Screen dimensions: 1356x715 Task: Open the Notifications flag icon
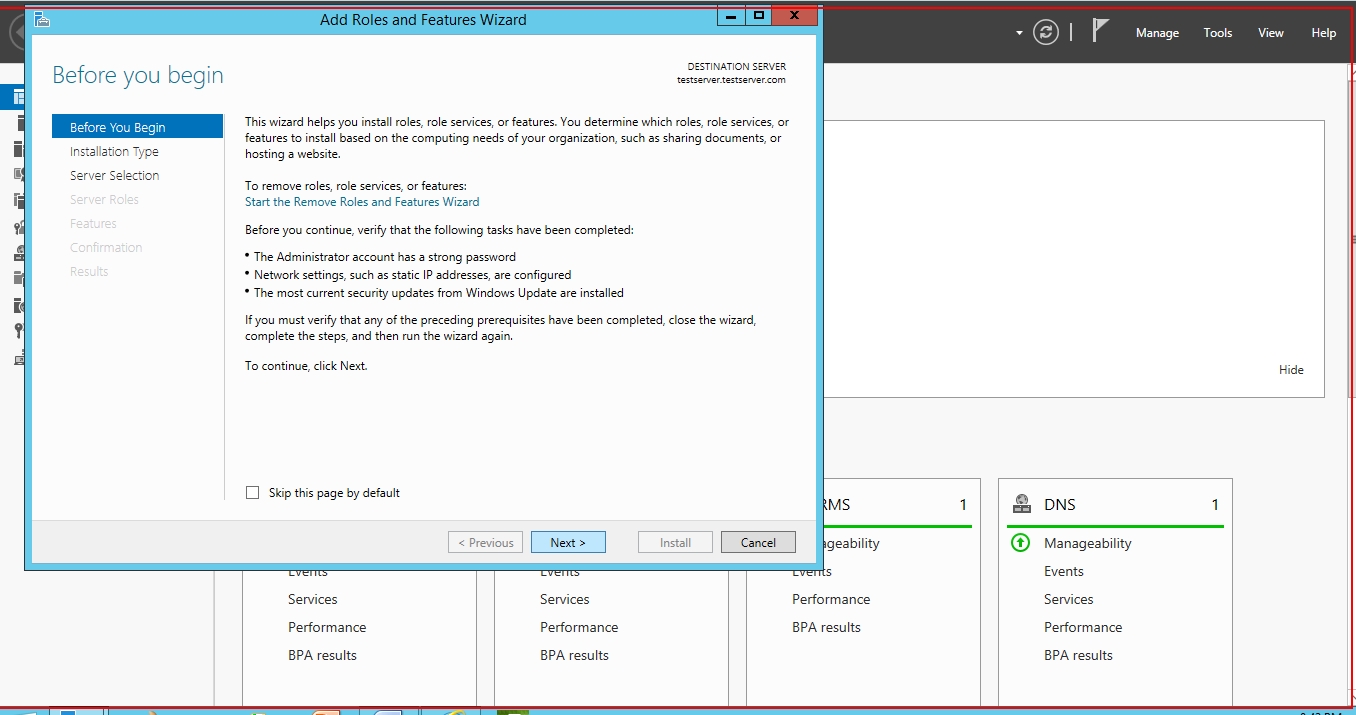pos(1100,31)
